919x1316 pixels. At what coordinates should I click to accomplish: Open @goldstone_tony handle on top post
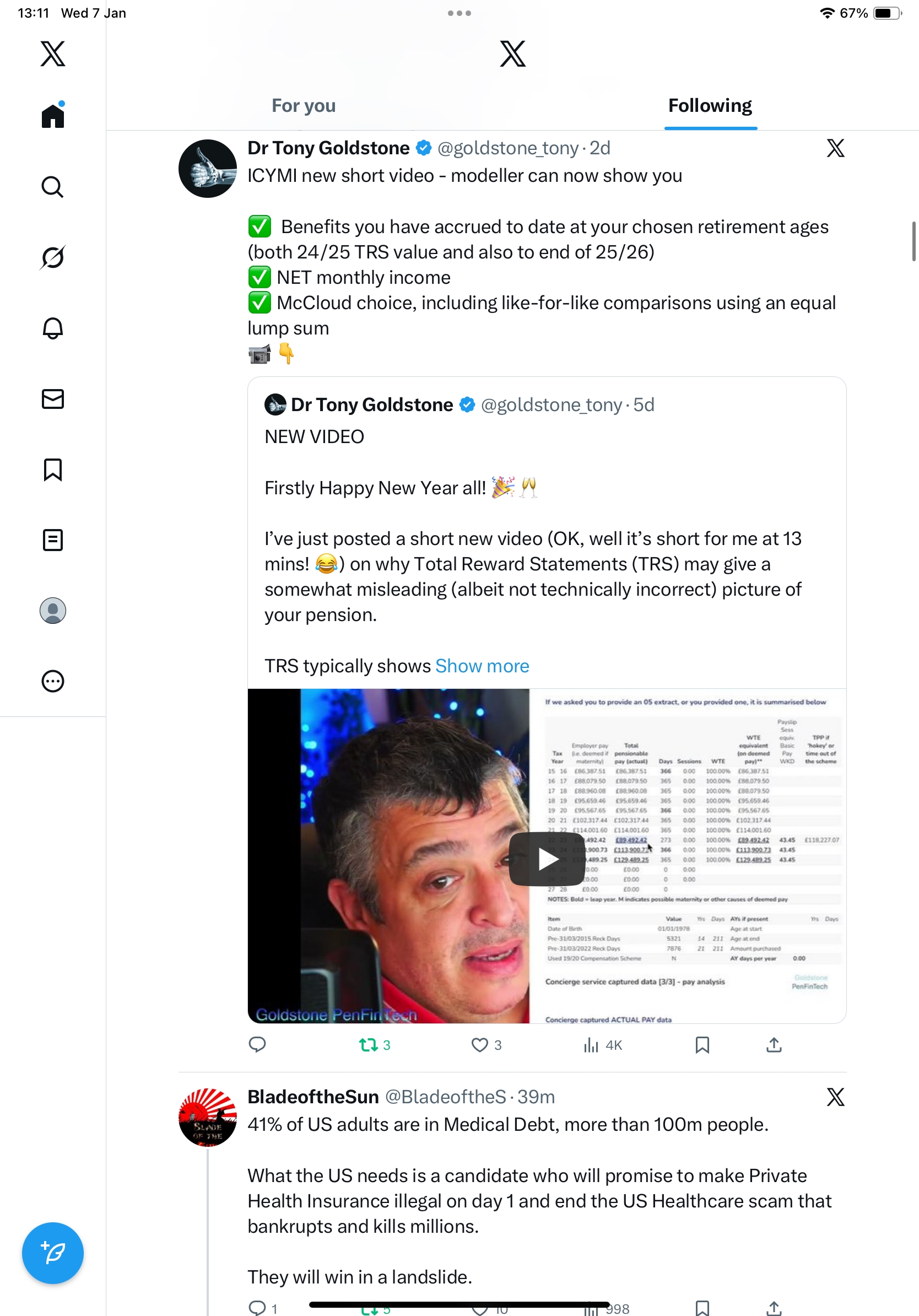coord(508,148)
